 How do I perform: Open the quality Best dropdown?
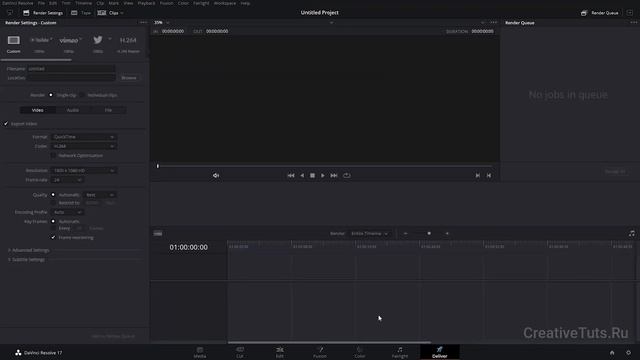(100, 195)
